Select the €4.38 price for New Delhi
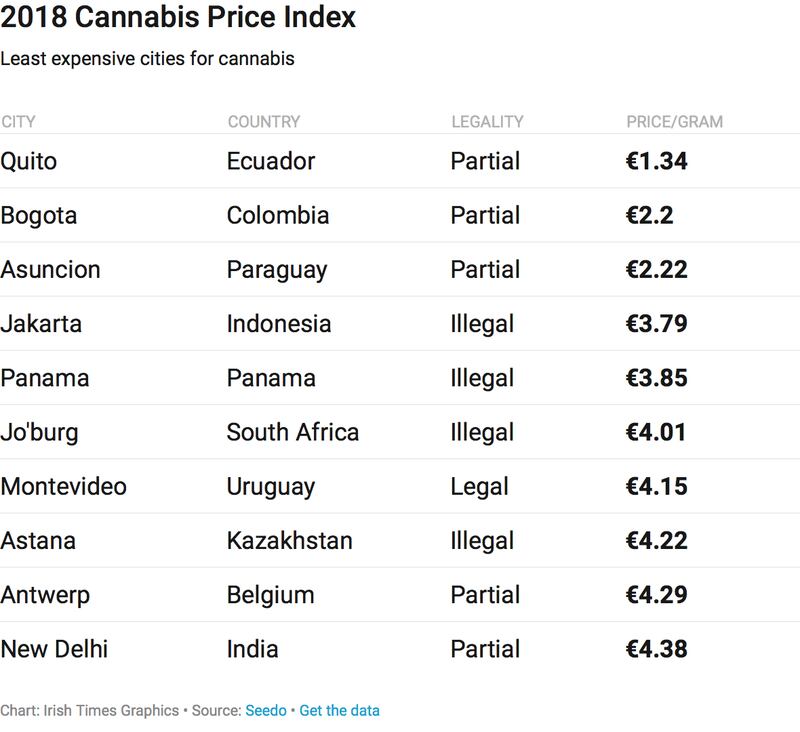Screen dimensions: 800x732 656,649
